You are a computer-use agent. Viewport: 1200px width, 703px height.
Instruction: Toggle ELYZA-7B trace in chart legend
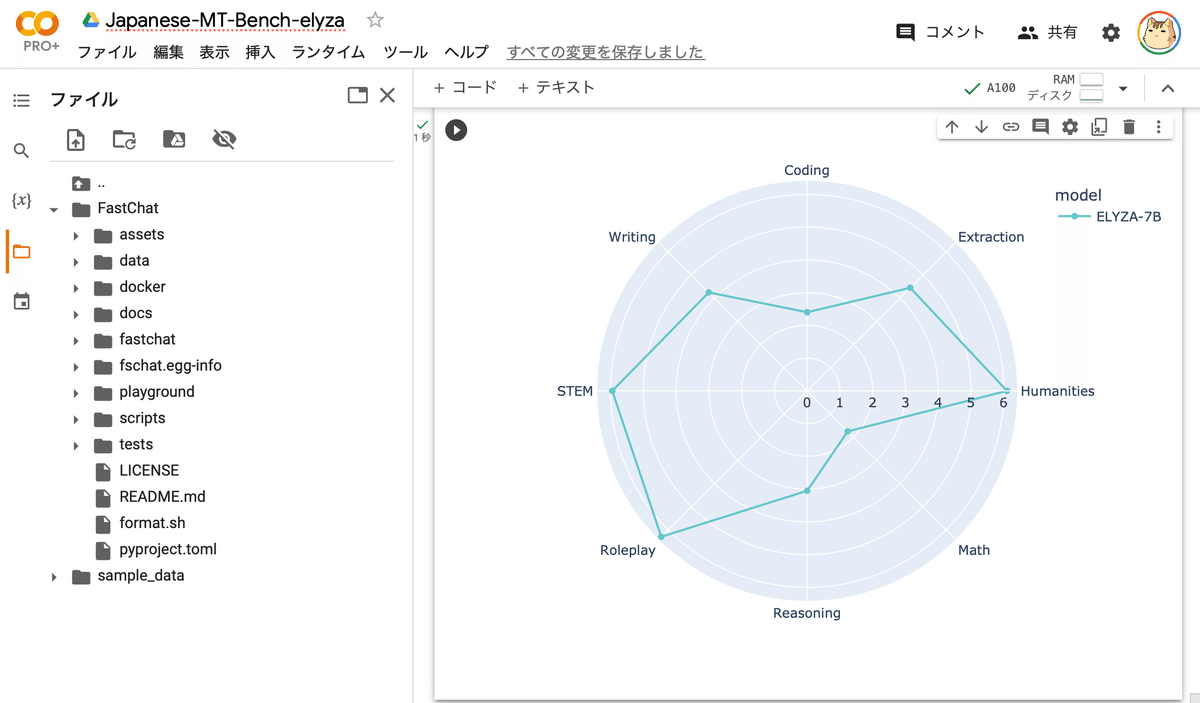pos(1109,217)
